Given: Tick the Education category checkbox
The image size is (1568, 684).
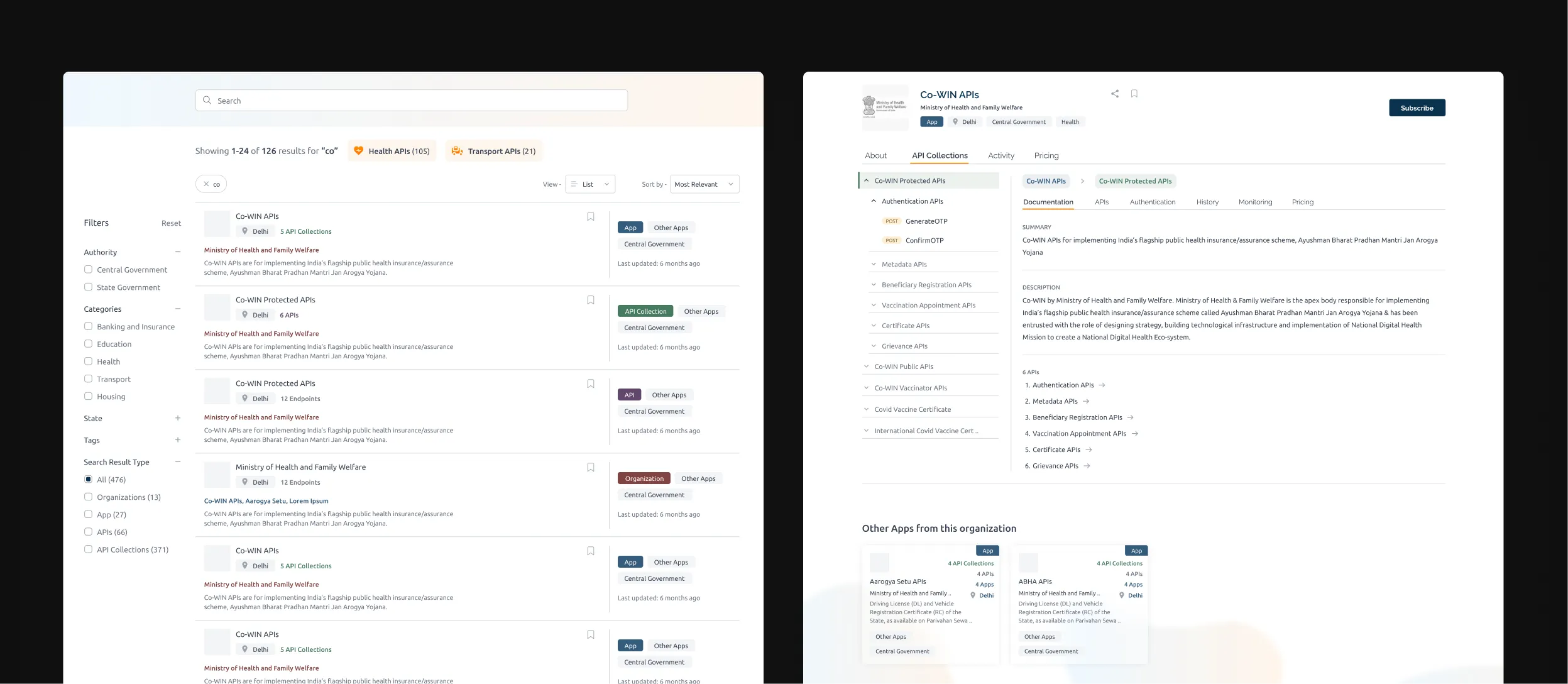Looking at the screenshot, I should tap(88, 344).
